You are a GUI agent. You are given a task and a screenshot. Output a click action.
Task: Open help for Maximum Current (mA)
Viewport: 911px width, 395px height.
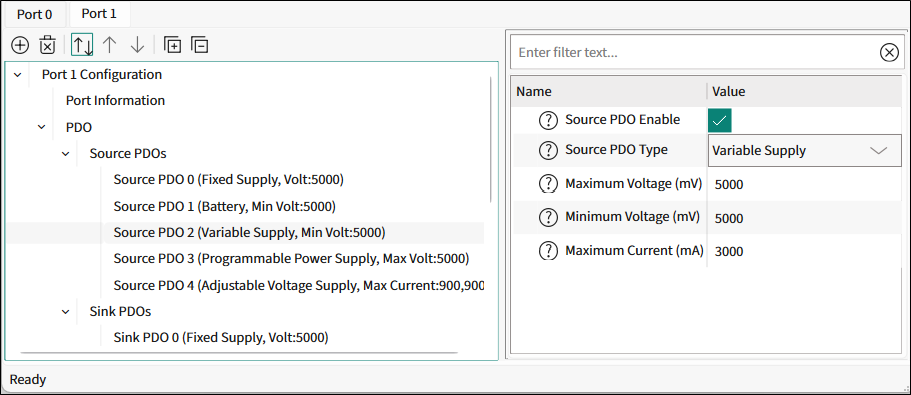tap(548, 251)
